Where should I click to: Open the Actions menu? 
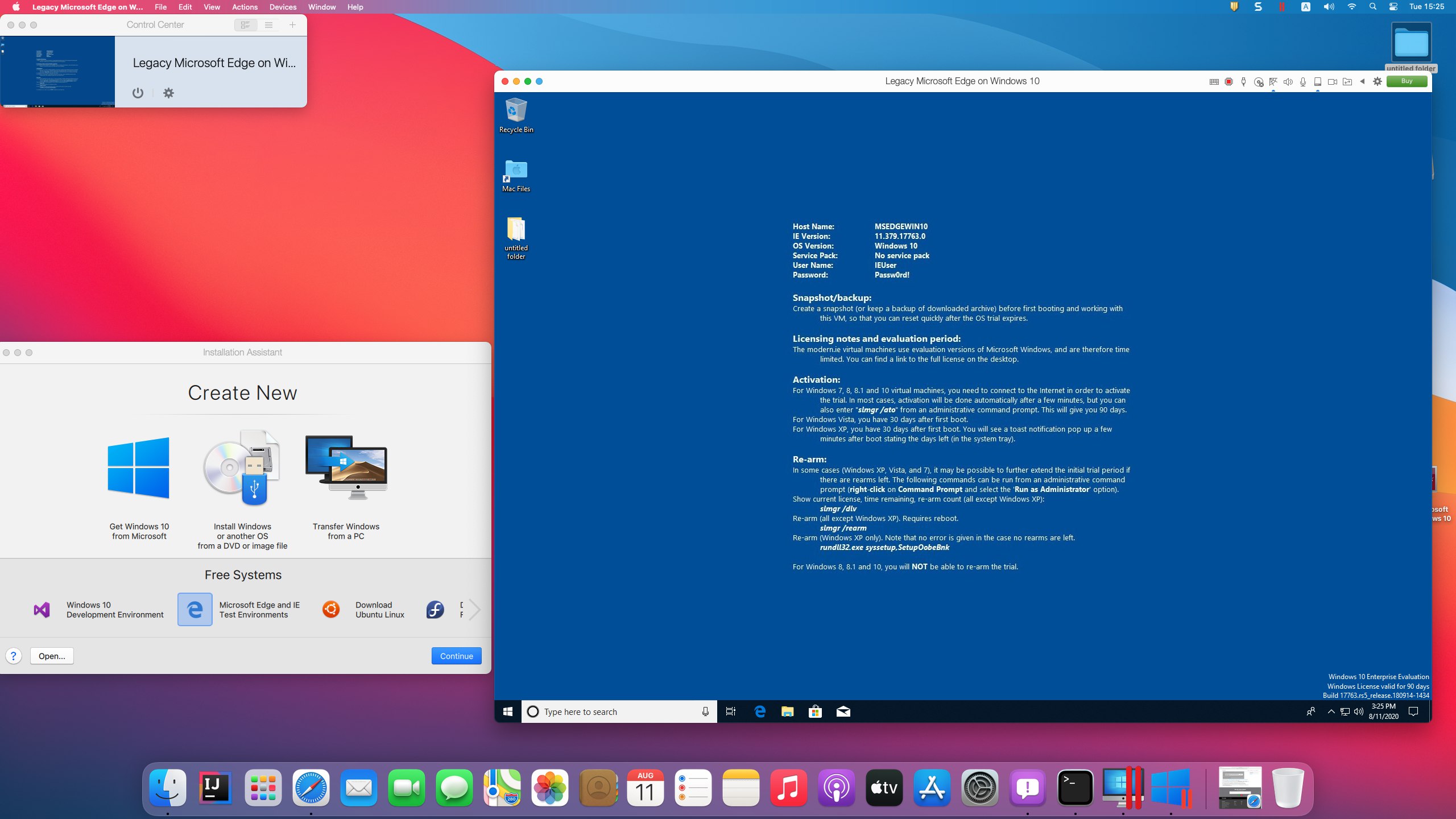click(x=245, y=7)
